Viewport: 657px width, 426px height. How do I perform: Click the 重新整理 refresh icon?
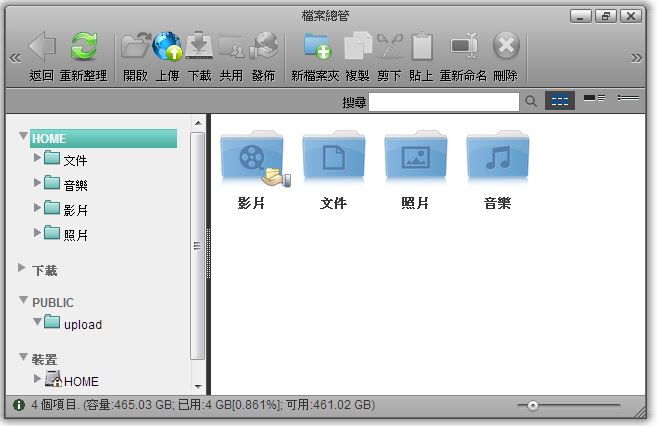coord(82,47)
